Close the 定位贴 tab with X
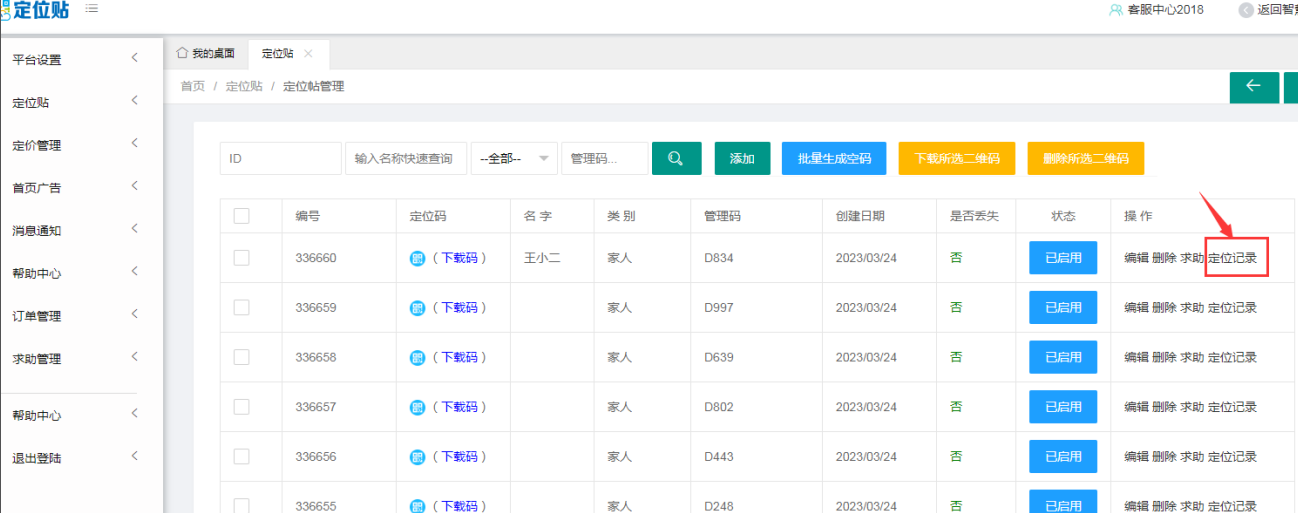The width and height of the screenshot is (1298, 513). pos(308,53)
